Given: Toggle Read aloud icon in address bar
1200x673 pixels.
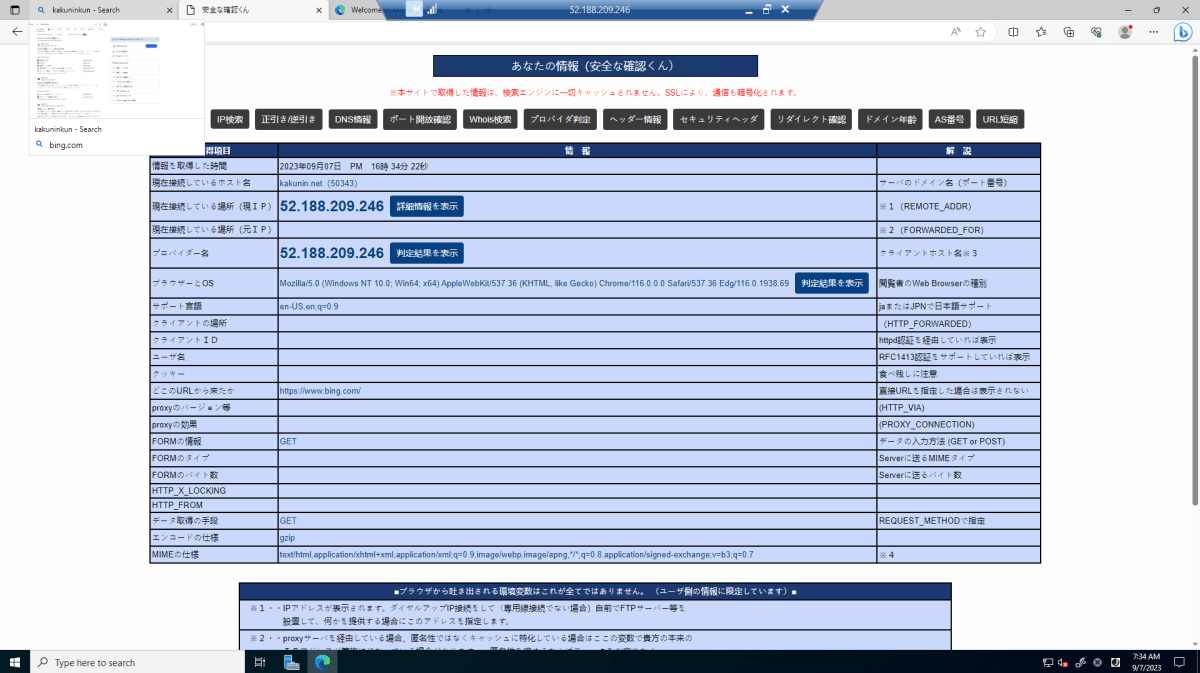Looking at the screenshot, I should click(x=956, y=32).
